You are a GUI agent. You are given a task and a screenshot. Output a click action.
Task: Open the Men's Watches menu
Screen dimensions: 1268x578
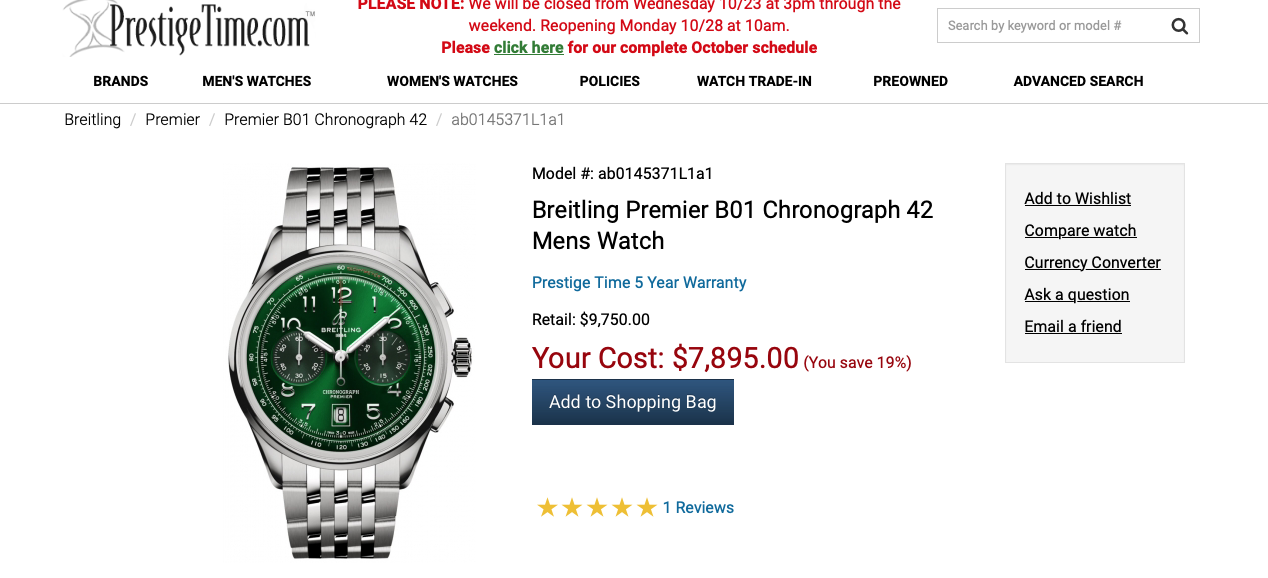(257, 81)
